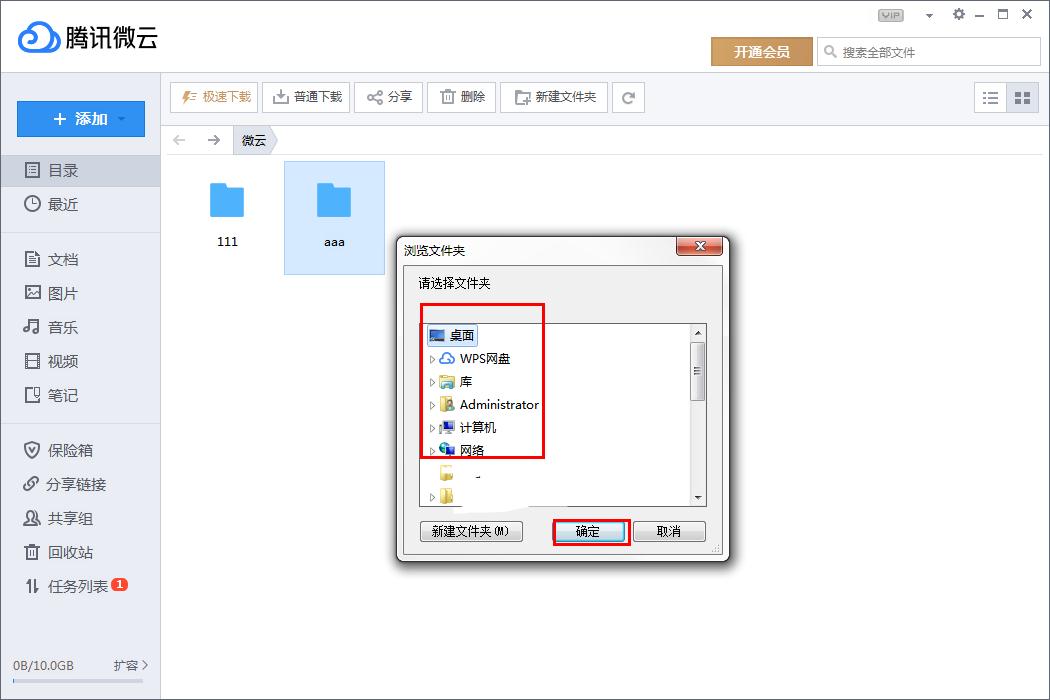Open the 添加 dropdown button
The width and height of the screenshot is (1050, 700).
[x=80, y=118]
